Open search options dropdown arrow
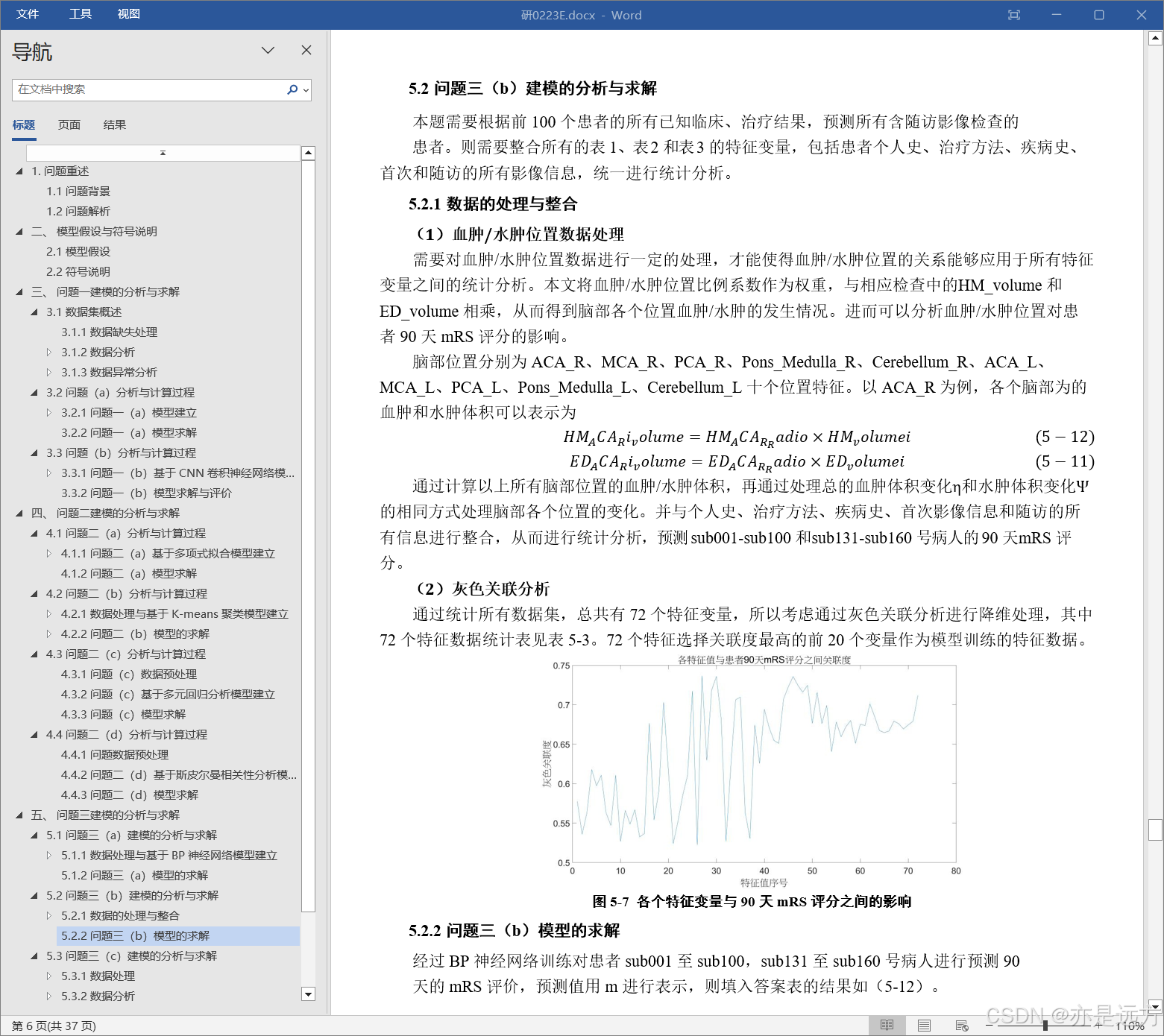Viewport: 1164px width, 1036px height. (306, 90)
